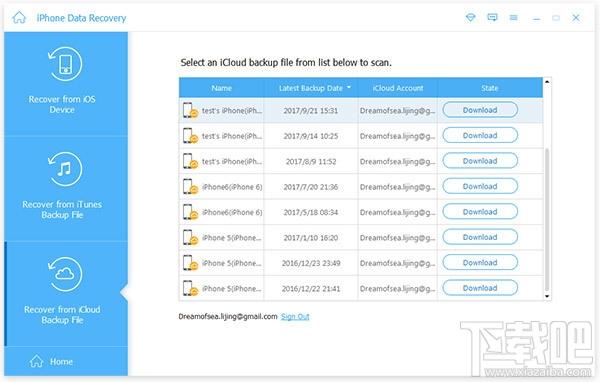Screen dimensions: 600x382
Task: Select Recover from iOS Device mode
Action: pos(65,84)
